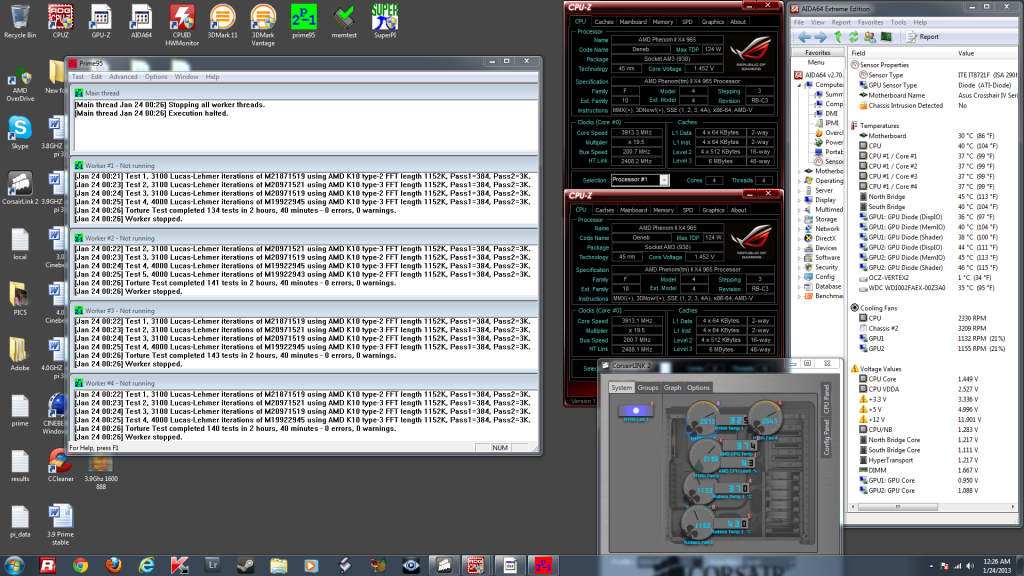The height and width of the screenshot is (576, 1024).
Task: Expand the Network node in AIDA64 tree
Action: click(799, 229)
